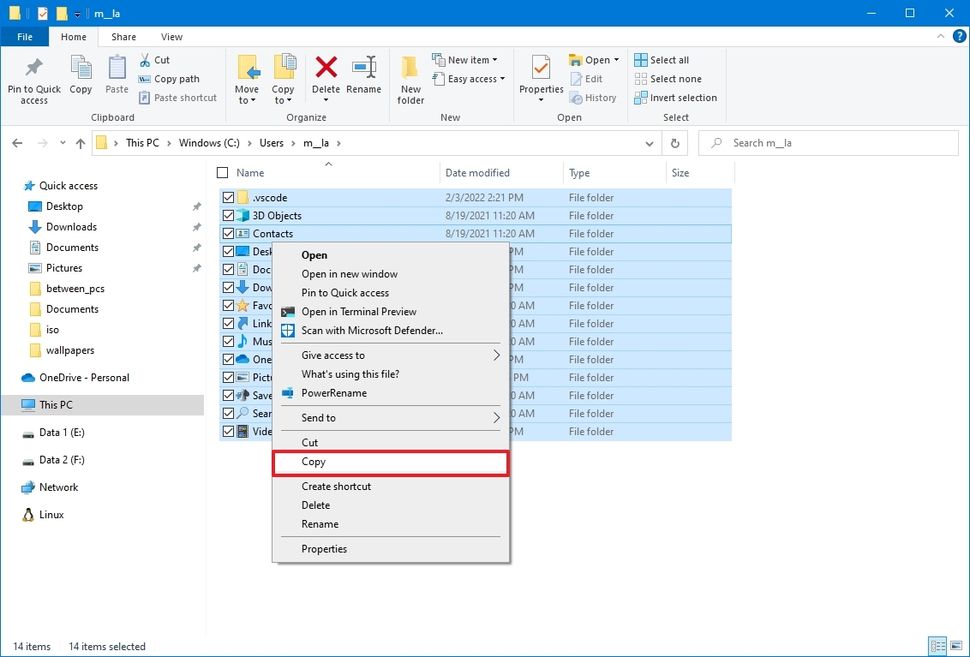970x657 pixels.
Task: Deselect the .vscode folder checkbox
Action: 228,197
